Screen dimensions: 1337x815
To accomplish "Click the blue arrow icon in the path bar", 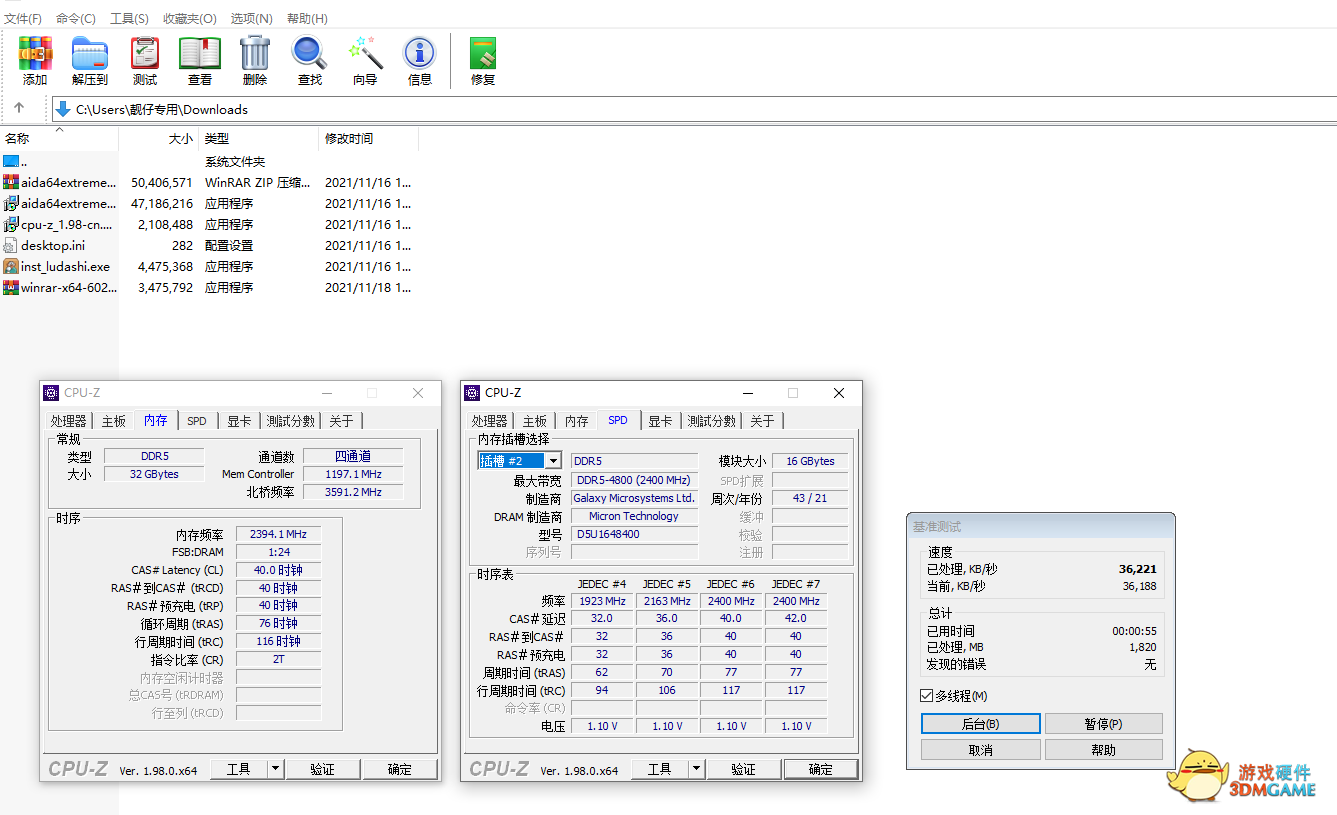I will point(64,109).
